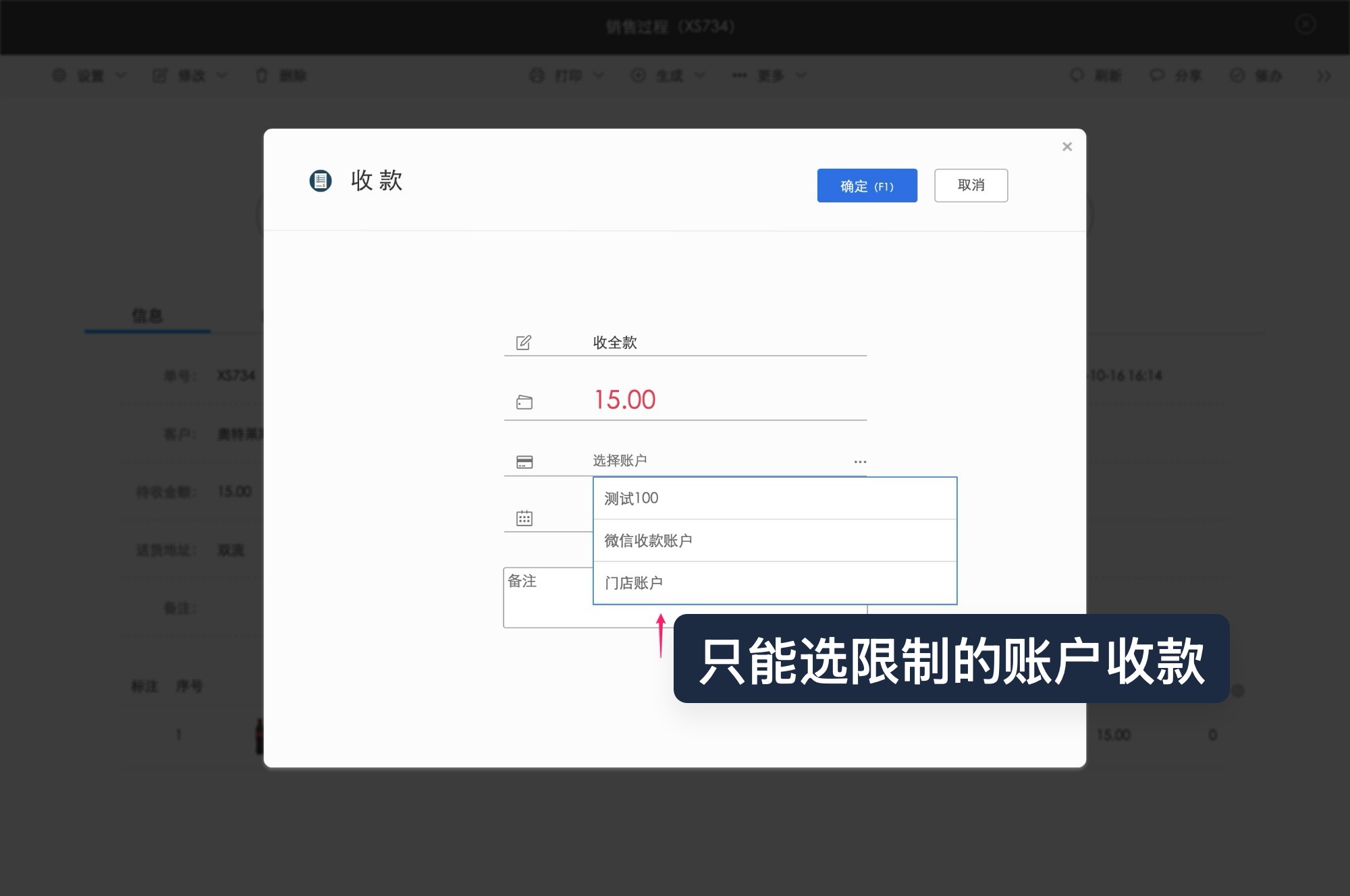Click the calendar icon in the payment dialog
This screenshot has width=1350, height=896.
pos(523,517)
